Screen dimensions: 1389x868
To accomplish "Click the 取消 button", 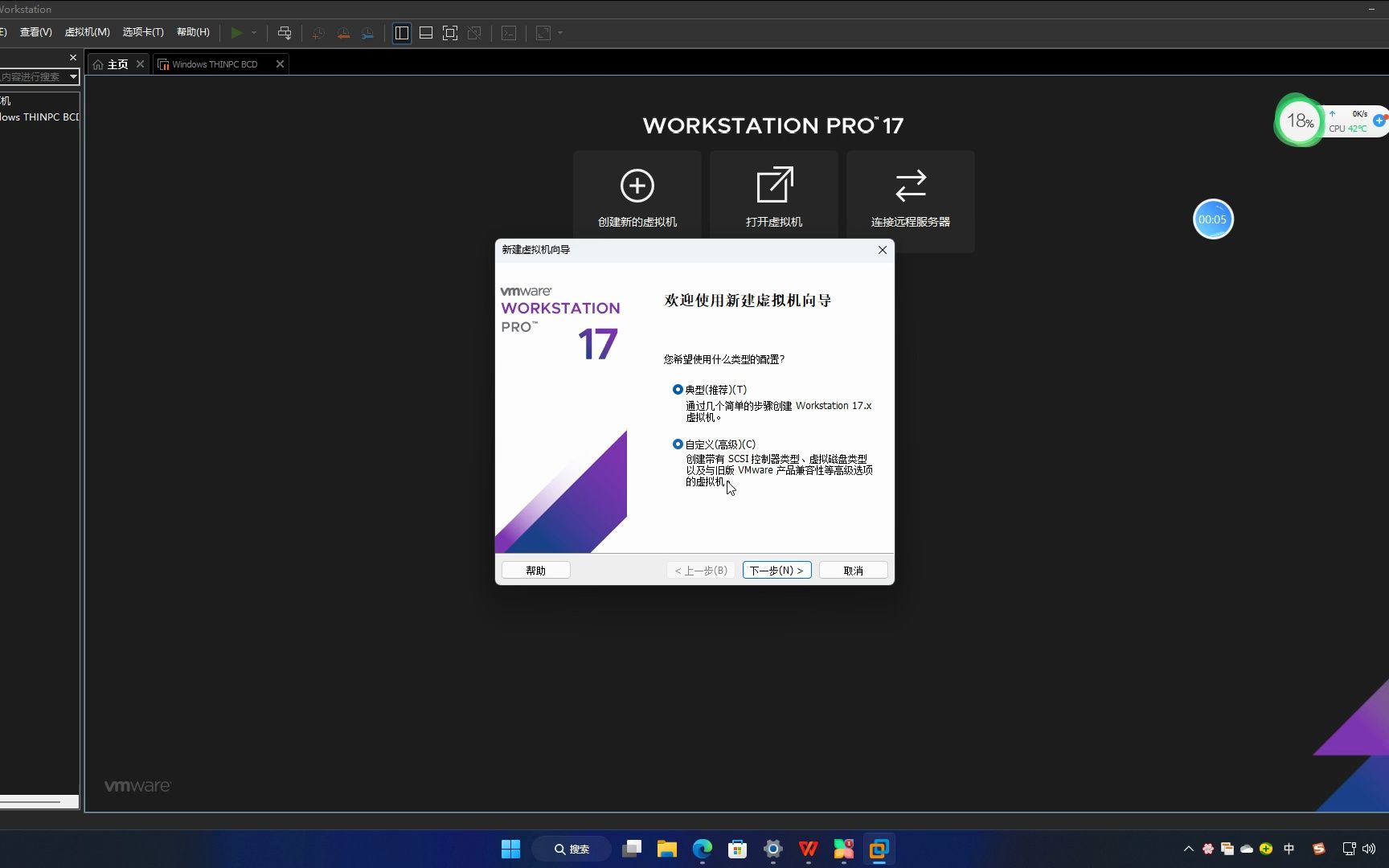I will 854,571.
